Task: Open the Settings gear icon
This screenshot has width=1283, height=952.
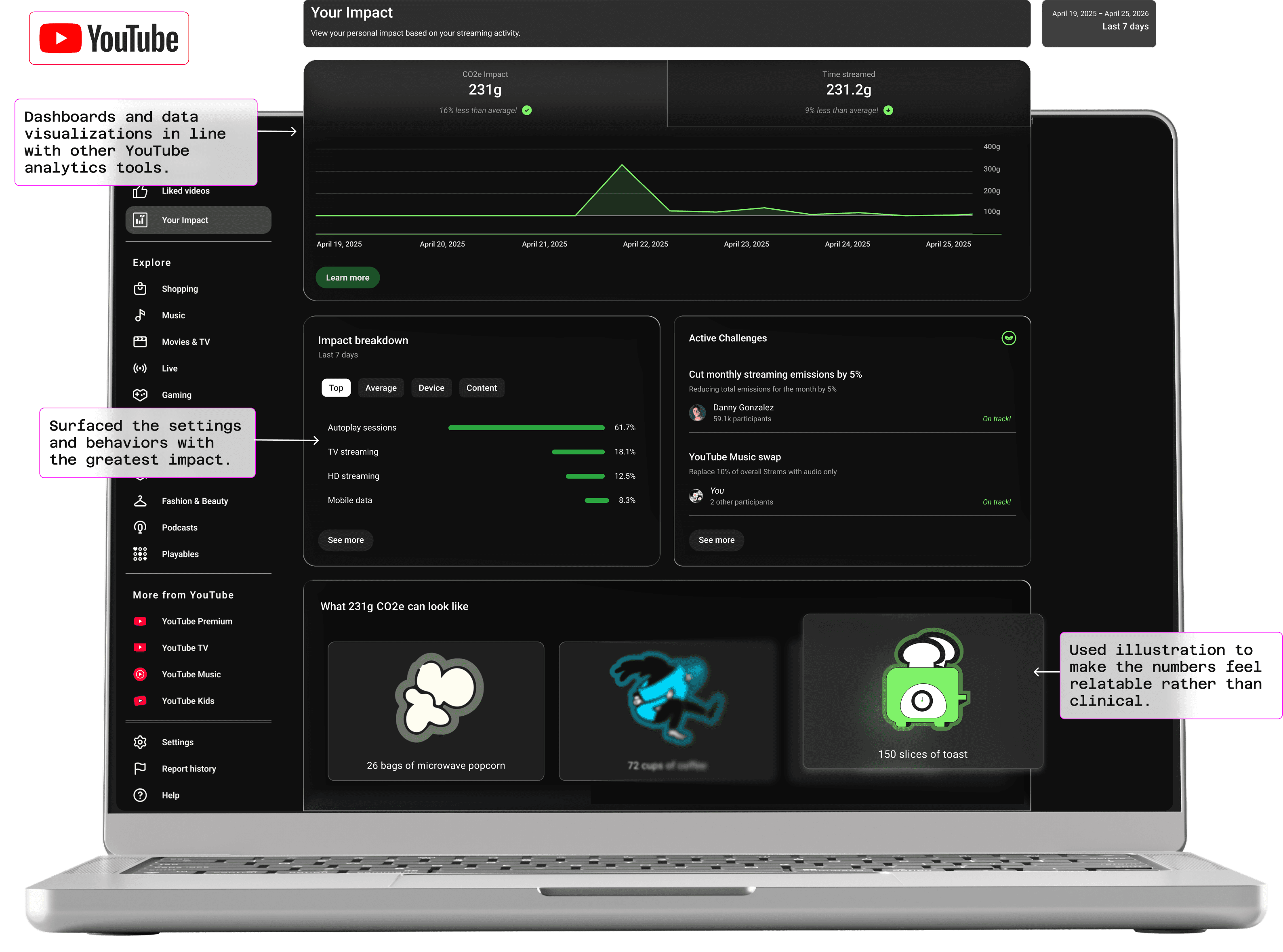Action: tap(140, 742)
